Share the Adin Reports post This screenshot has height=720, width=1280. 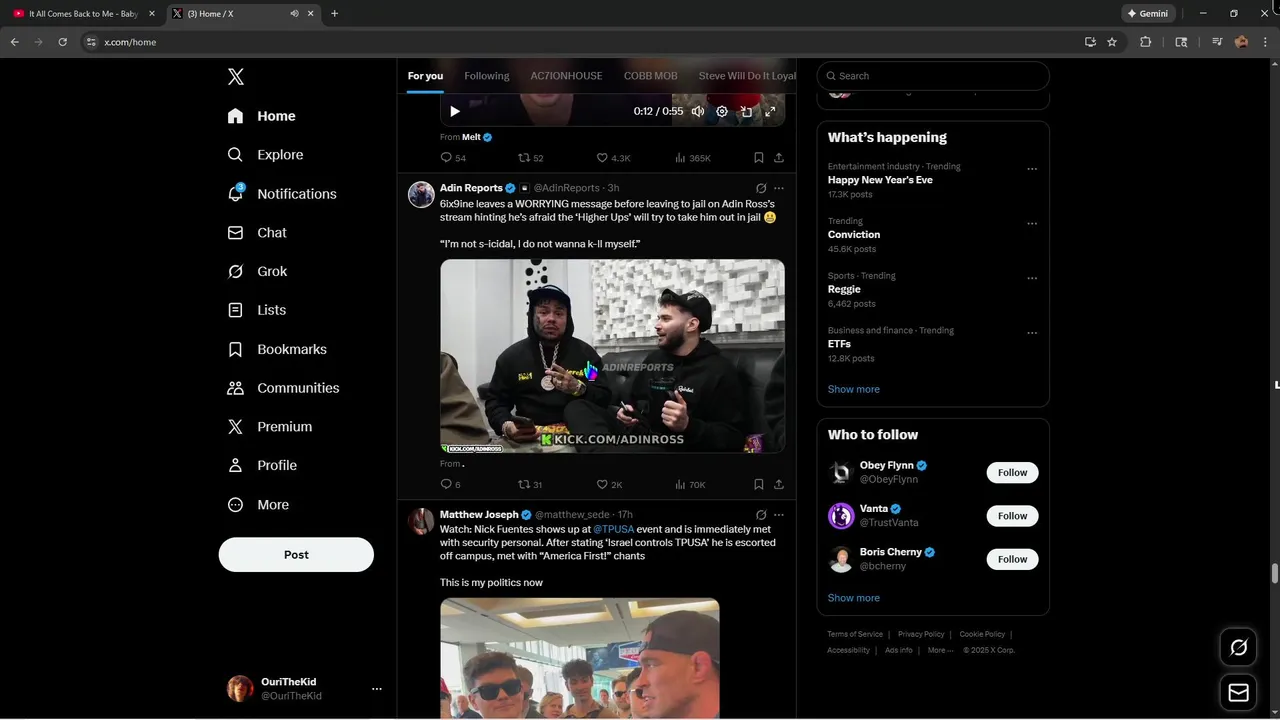pos(779,484)
